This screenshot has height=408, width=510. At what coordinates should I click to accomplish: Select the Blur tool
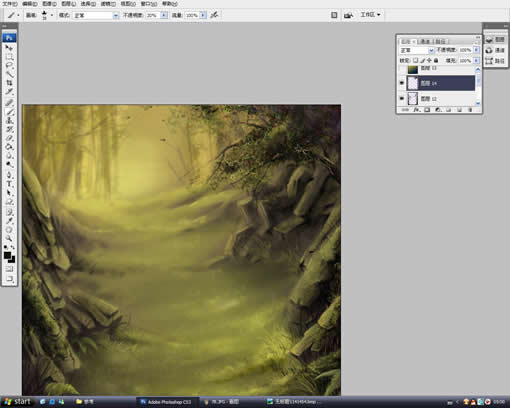[9, 155]
